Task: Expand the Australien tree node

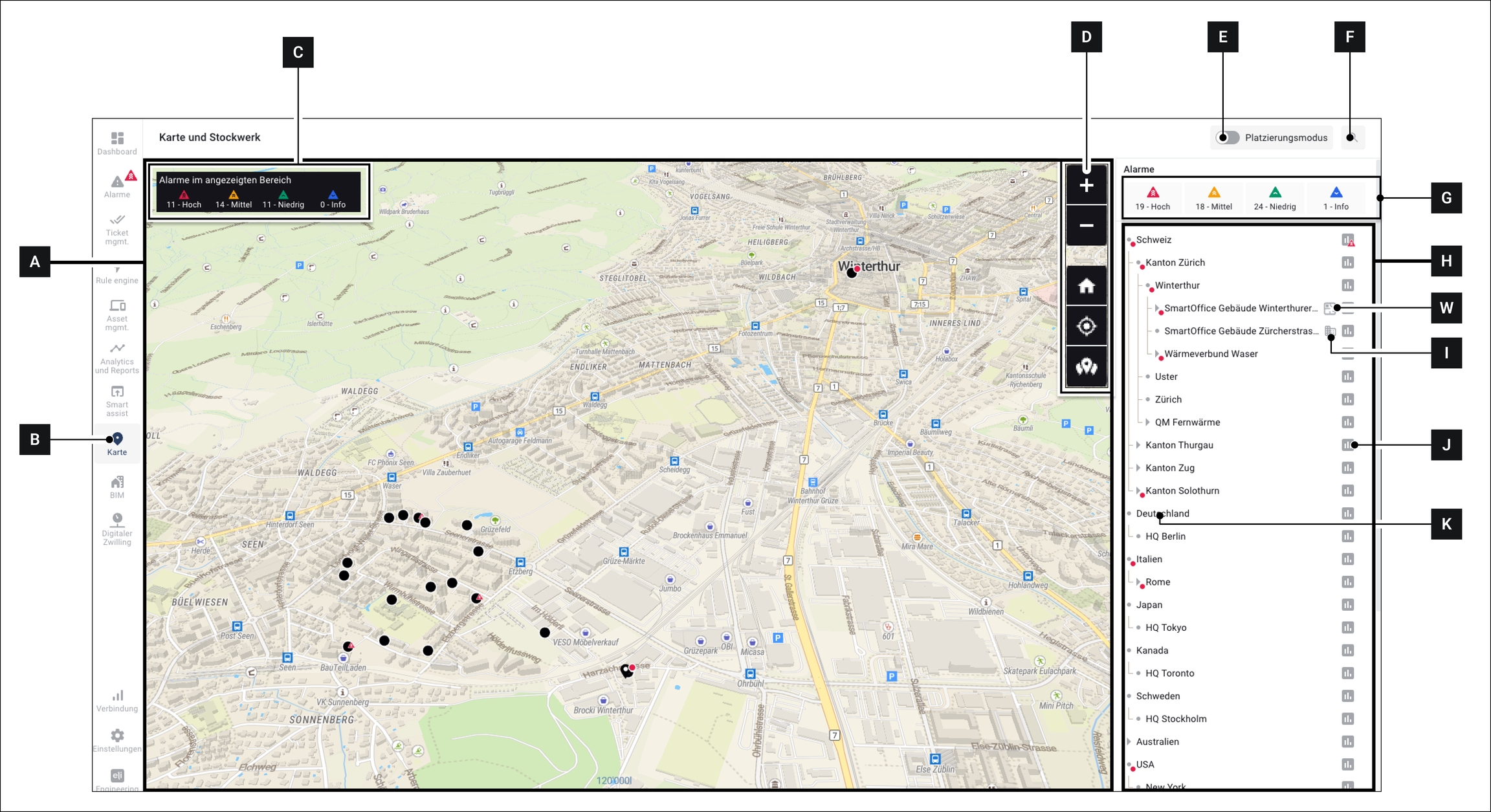Action: [1129, 741]
